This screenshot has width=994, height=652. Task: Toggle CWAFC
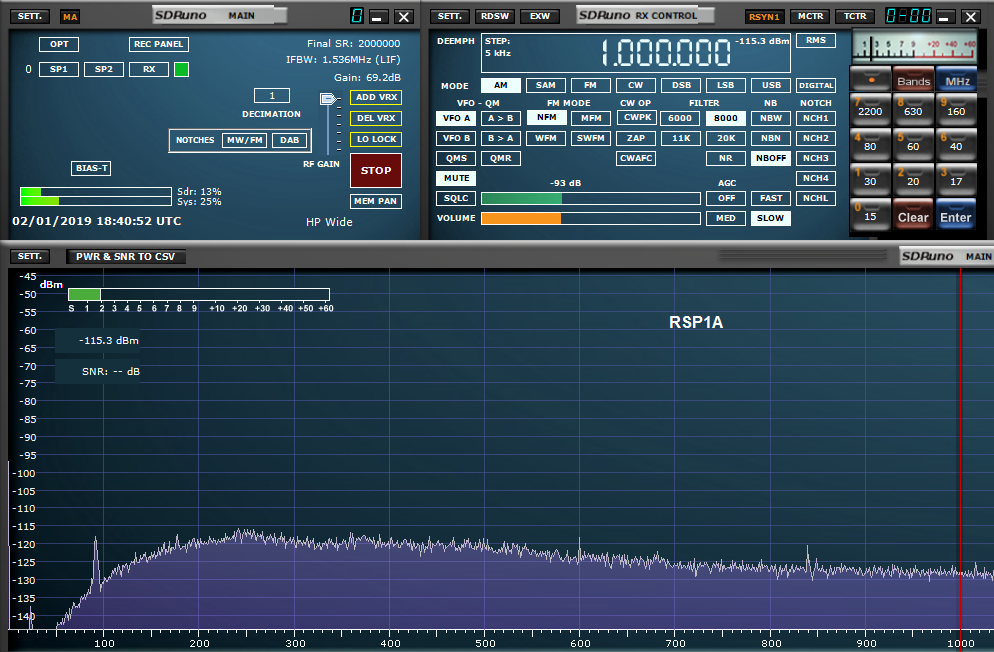pyautogui.click(x=636, y=158)
